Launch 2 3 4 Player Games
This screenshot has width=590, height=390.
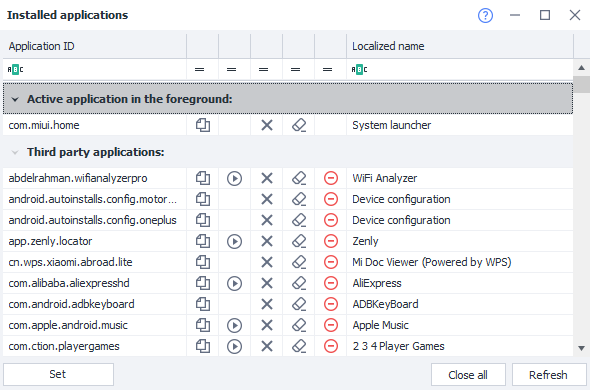coord(234,346)
